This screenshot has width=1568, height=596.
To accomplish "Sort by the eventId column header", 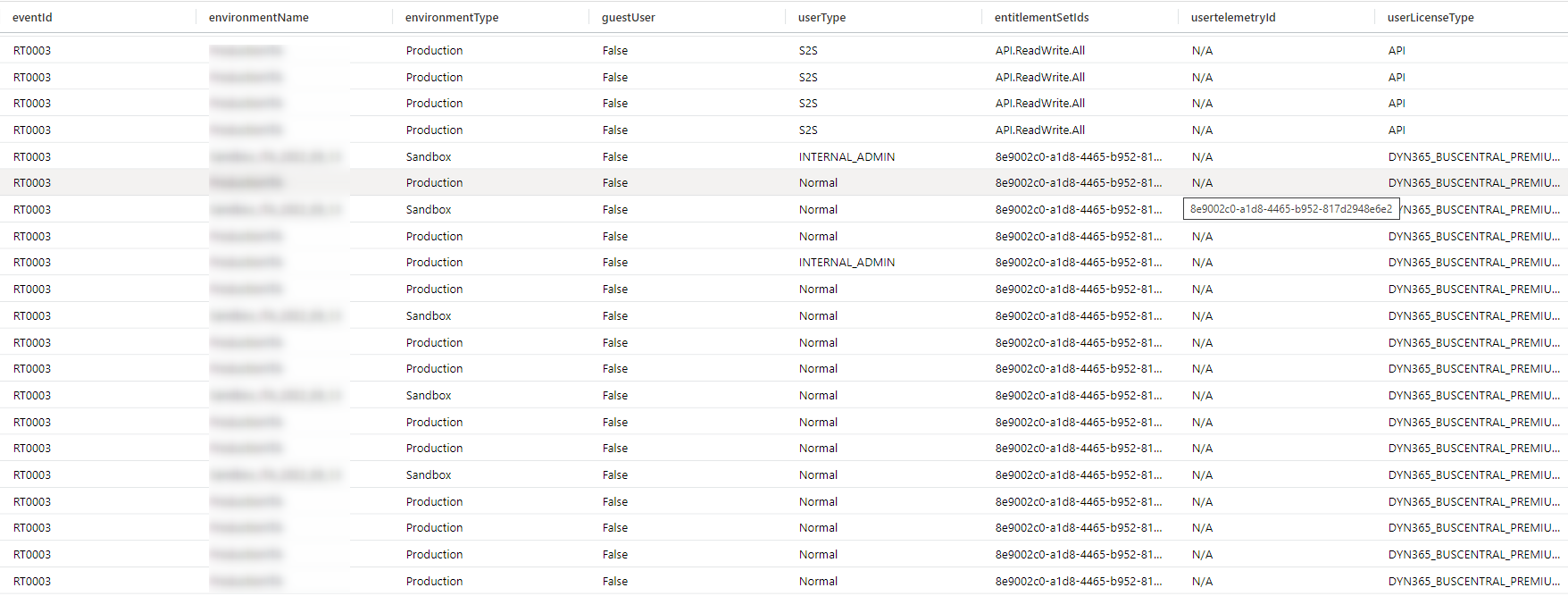I will pos(32,17).
